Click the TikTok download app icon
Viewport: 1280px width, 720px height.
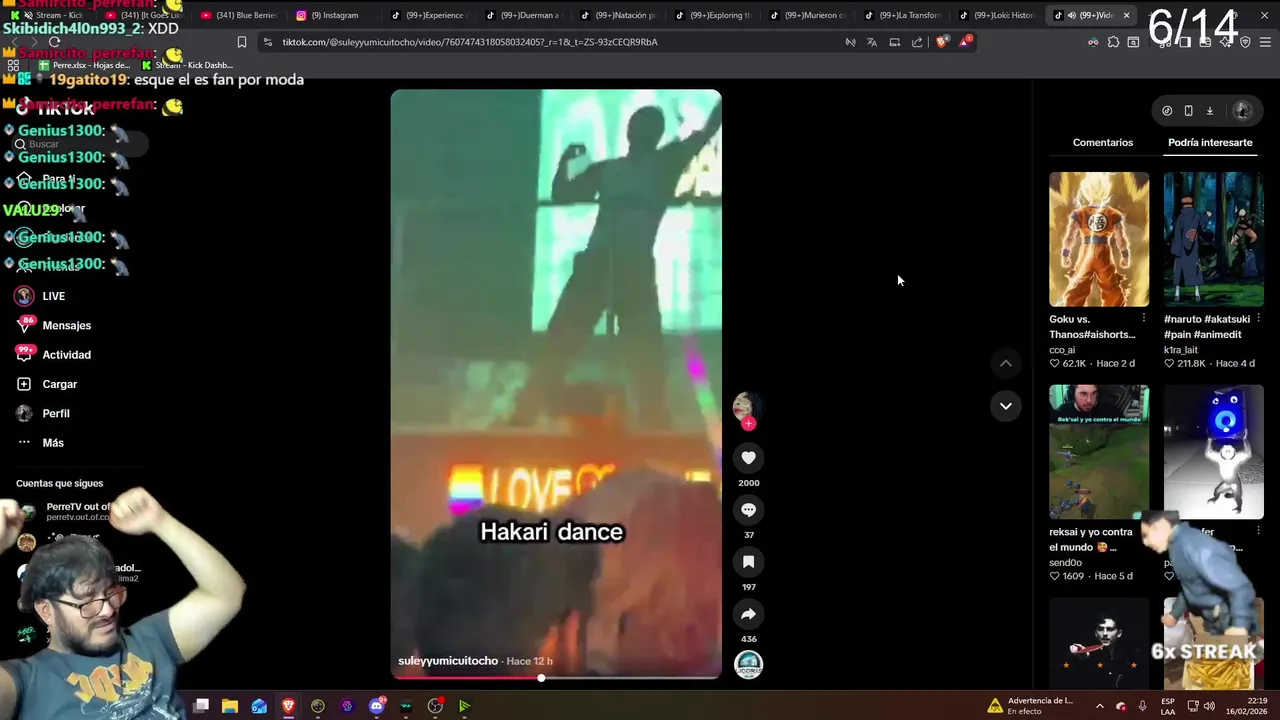pyautogui.click(x=1209, y=111)
